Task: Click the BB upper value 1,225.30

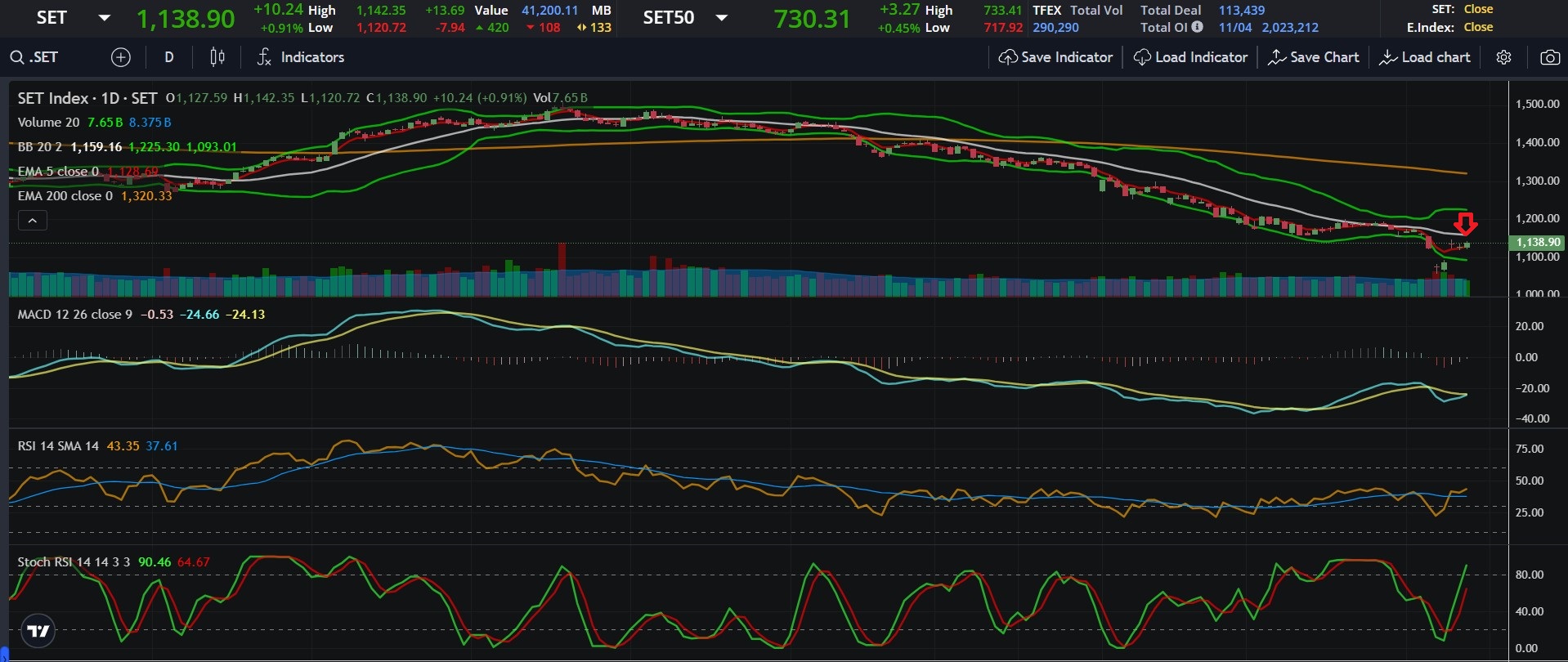Action: point(154,147)
